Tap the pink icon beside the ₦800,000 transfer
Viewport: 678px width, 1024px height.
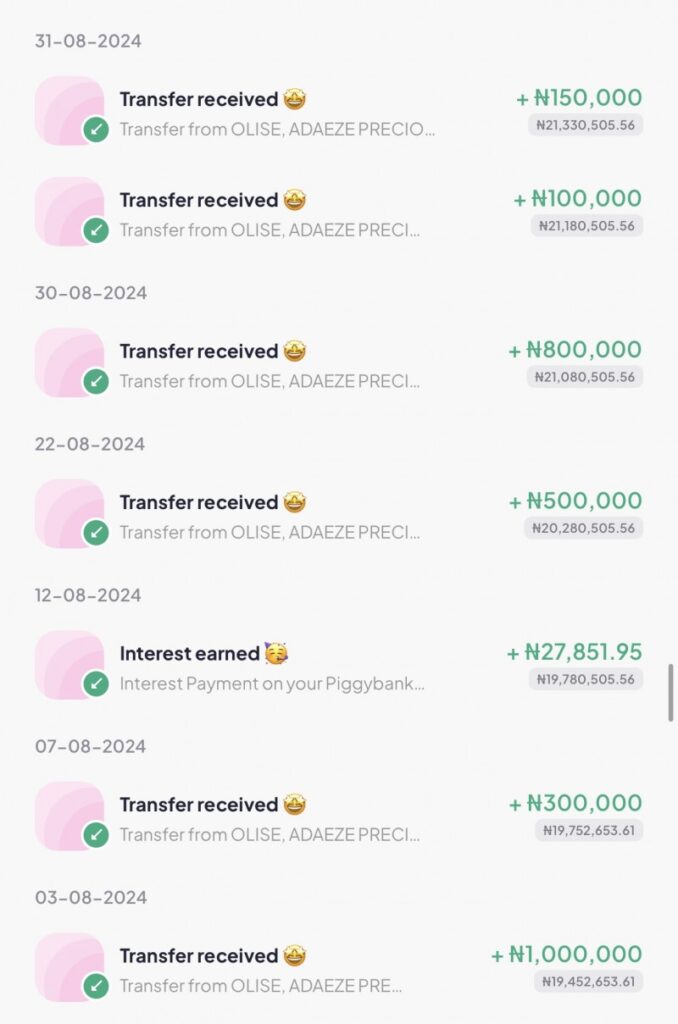[x=69, y=362]
